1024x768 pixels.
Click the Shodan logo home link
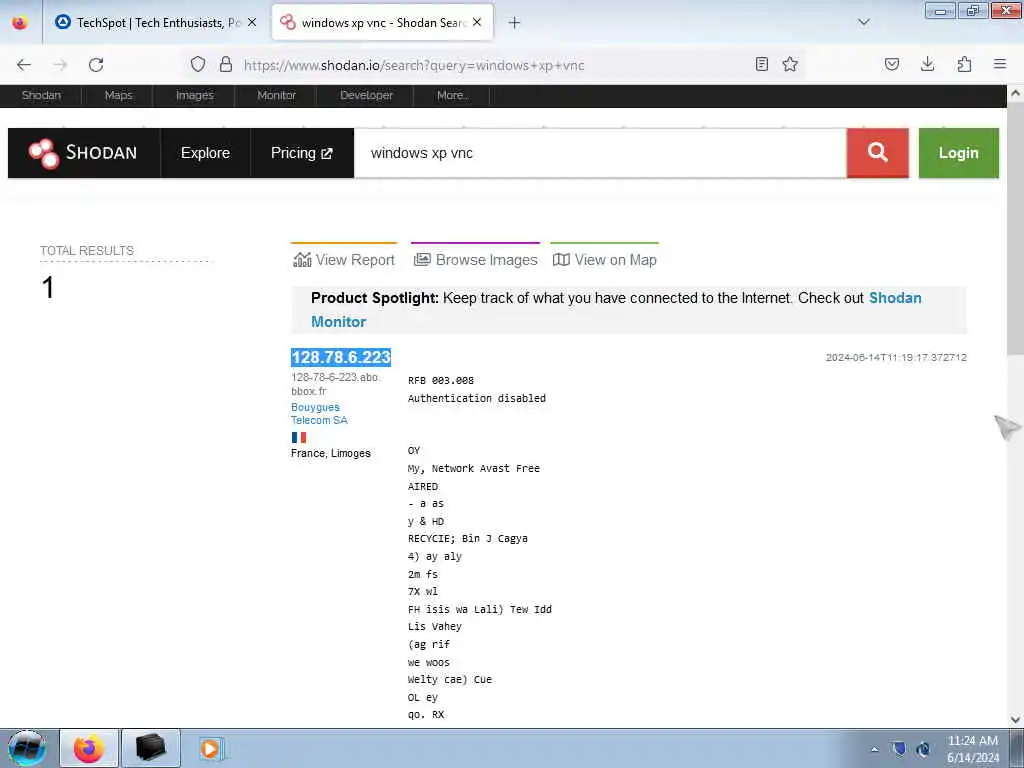click(x=84, y=153)
